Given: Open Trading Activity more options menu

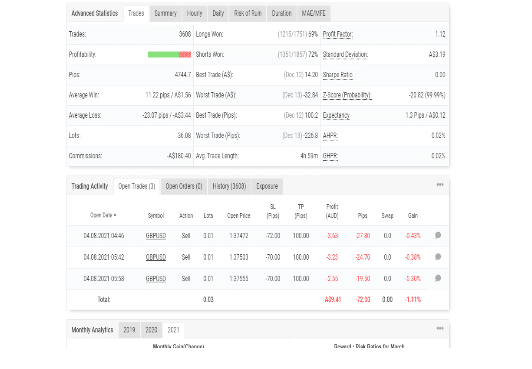Looking at the screenshot, I should click(440, 184).
